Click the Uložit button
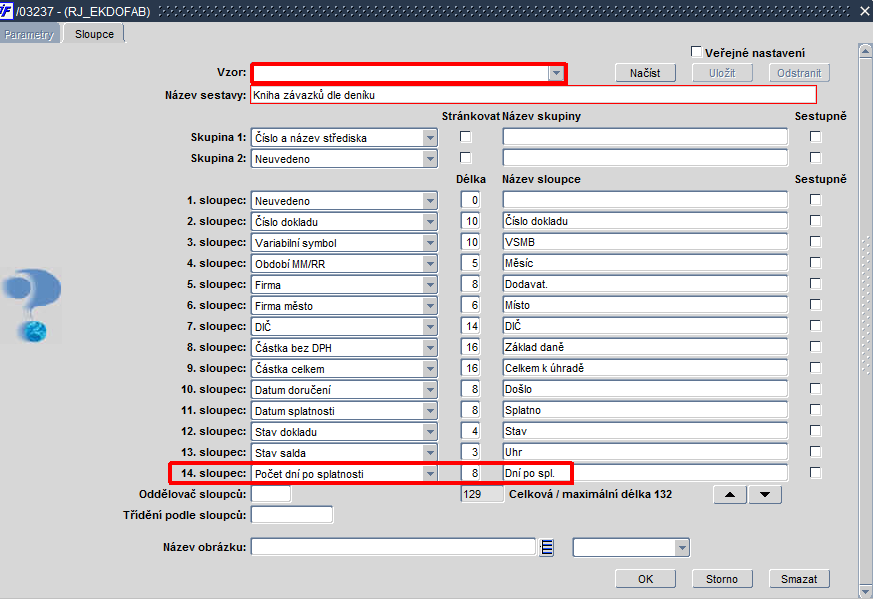Image resolution: width=873 pixels, height=599 pixels. tap(722, 73)
